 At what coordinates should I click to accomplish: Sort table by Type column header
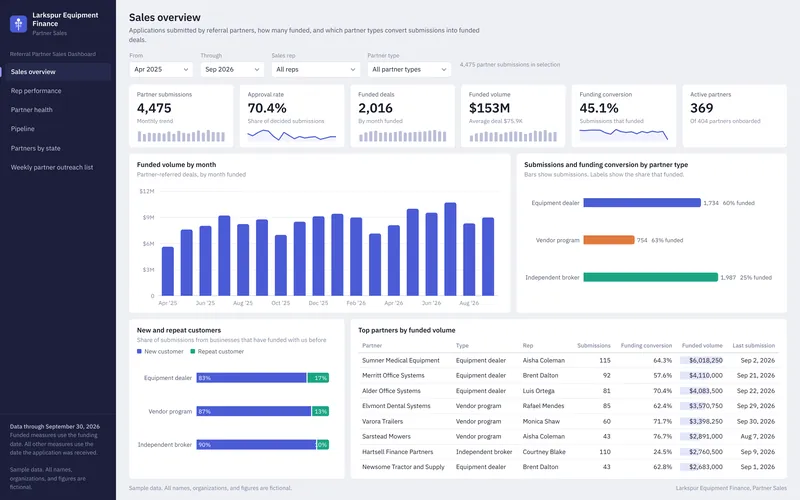[462, 346]
